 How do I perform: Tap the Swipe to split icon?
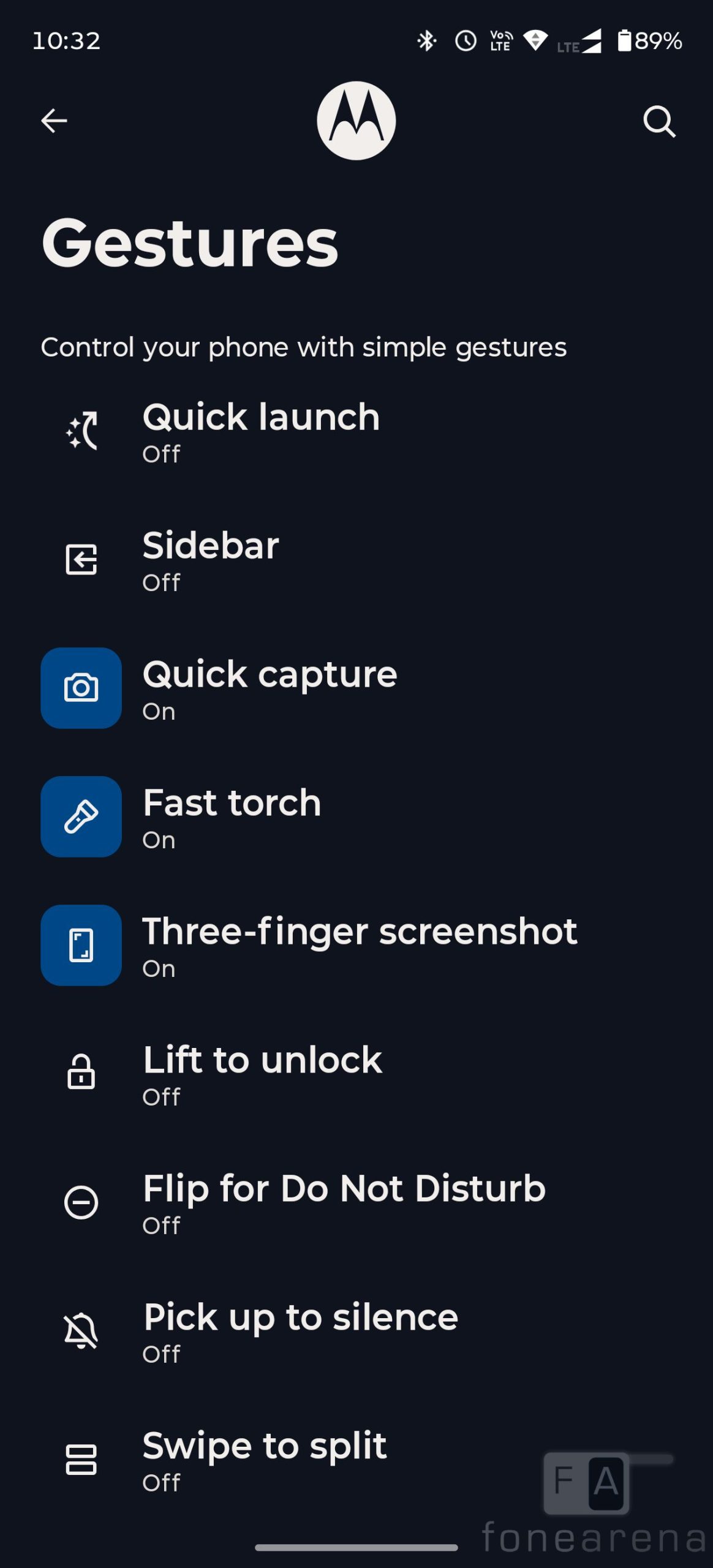click(81, 1460)
